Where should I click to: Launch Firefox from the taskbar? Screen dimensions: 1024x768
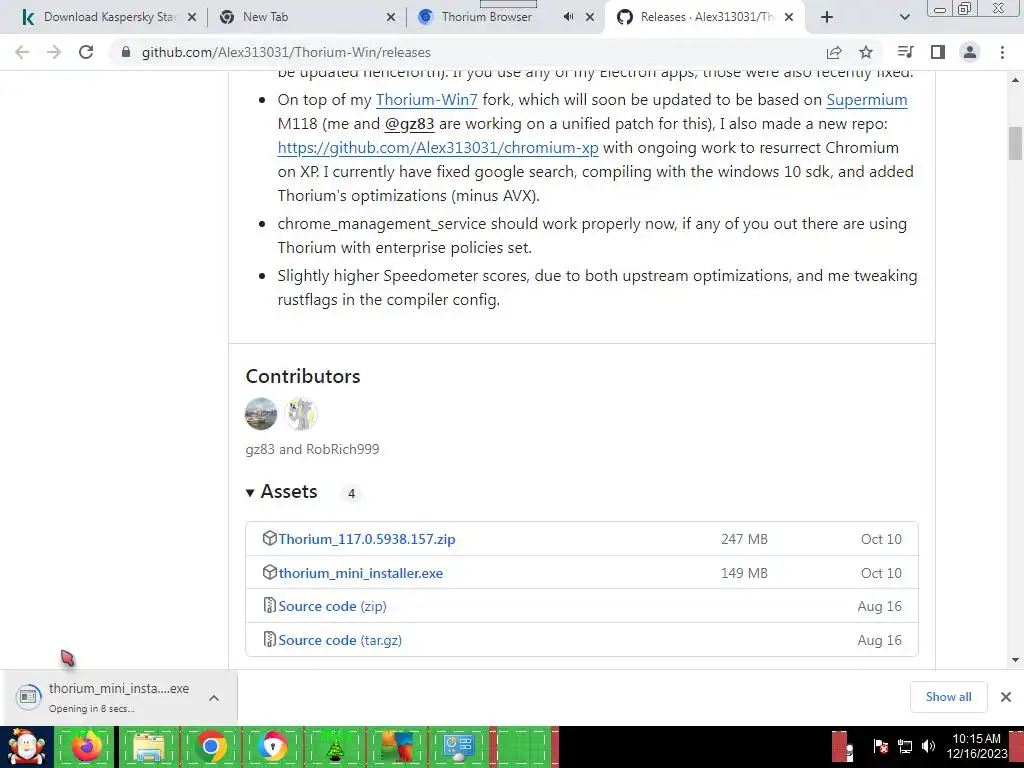coord(86,746)
